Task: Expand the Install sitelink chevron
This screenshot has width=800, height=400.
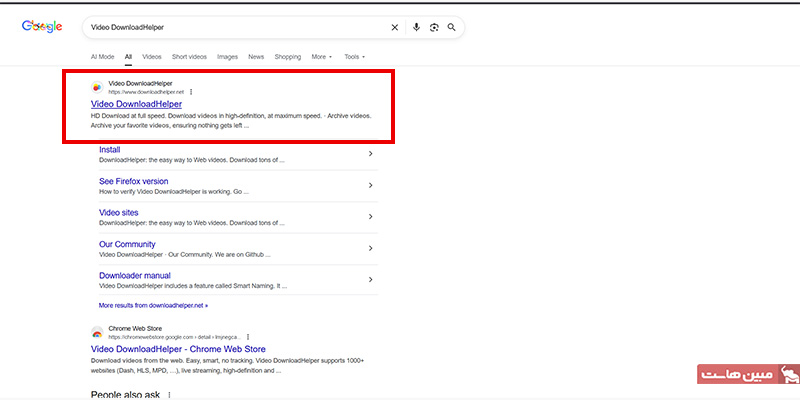Action: [x=370, y=154]
